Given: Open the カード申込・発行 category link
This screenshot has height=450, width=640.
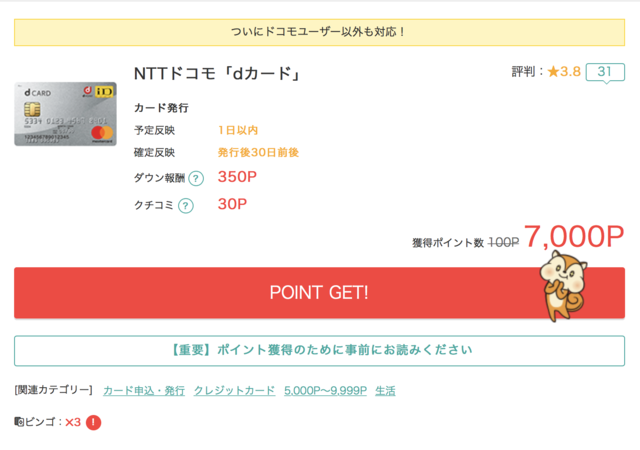Looking at the screenshot, I should pyautogui.click(x=144, y=391).
